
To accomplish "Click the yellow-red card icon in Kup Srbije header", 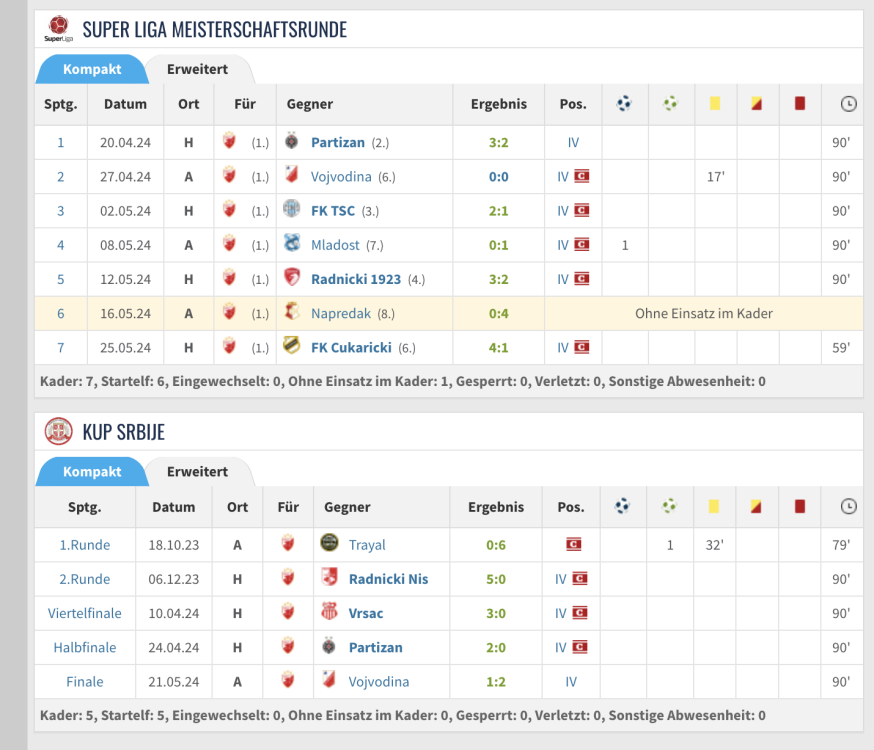I will (756, 507).
